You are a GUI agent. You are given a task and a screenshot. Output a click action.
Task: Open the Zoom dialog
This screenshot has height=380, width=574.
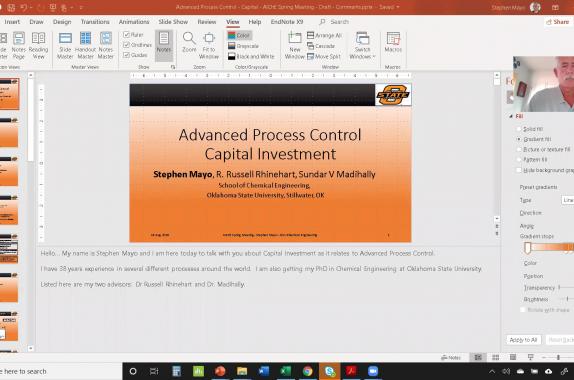(x=189, y=42)
